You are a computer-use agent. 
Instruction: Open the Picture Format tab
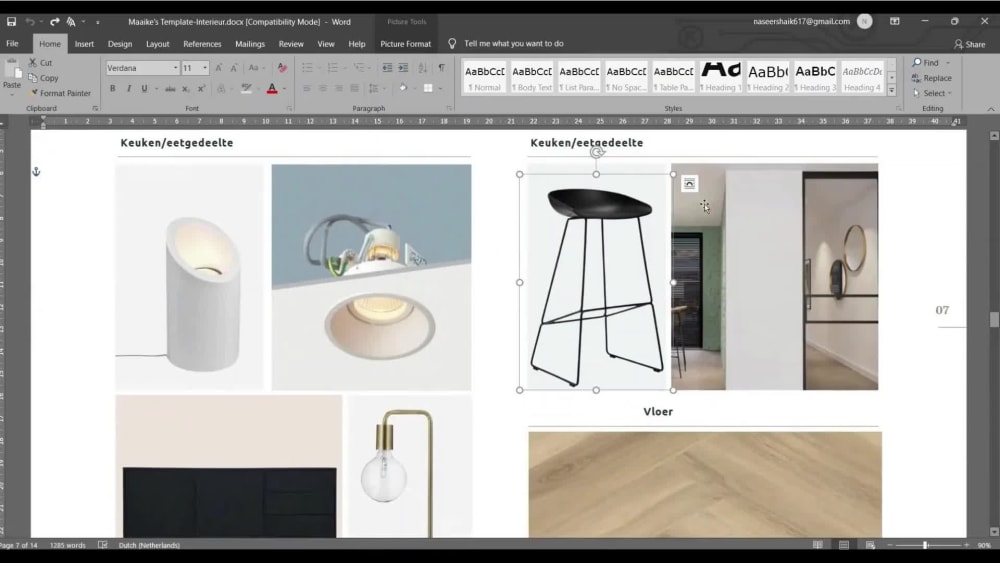[406, 44]
